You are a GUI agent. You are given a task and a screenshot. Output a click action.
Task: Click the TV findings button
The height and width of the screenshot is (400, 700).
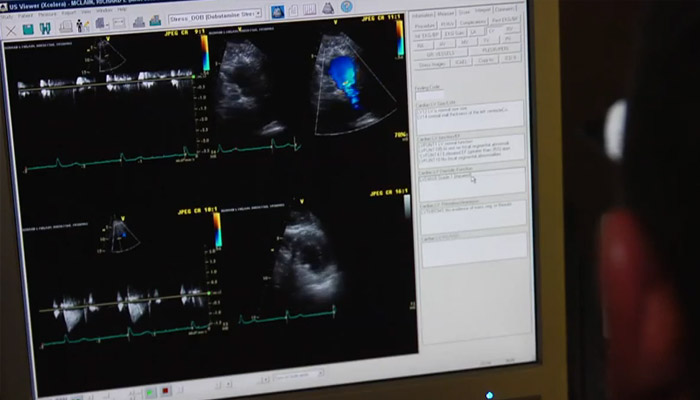[x=487, y=41]
